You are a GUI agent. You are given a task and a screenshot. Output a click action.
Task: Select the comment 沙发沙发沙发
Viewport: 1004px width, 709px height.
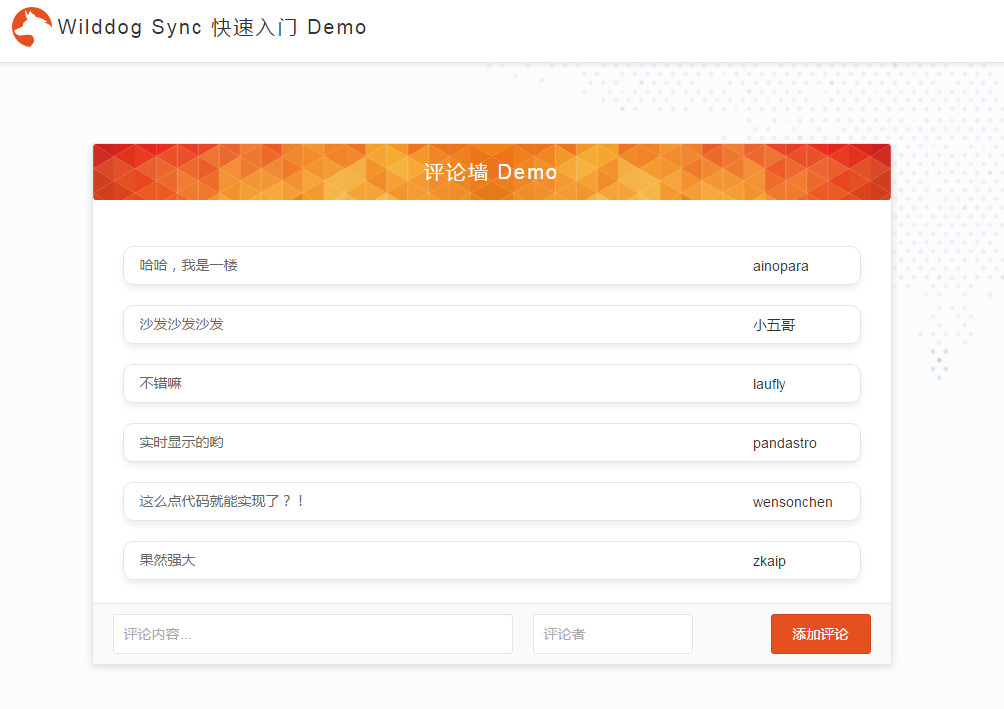click(181, 325)
